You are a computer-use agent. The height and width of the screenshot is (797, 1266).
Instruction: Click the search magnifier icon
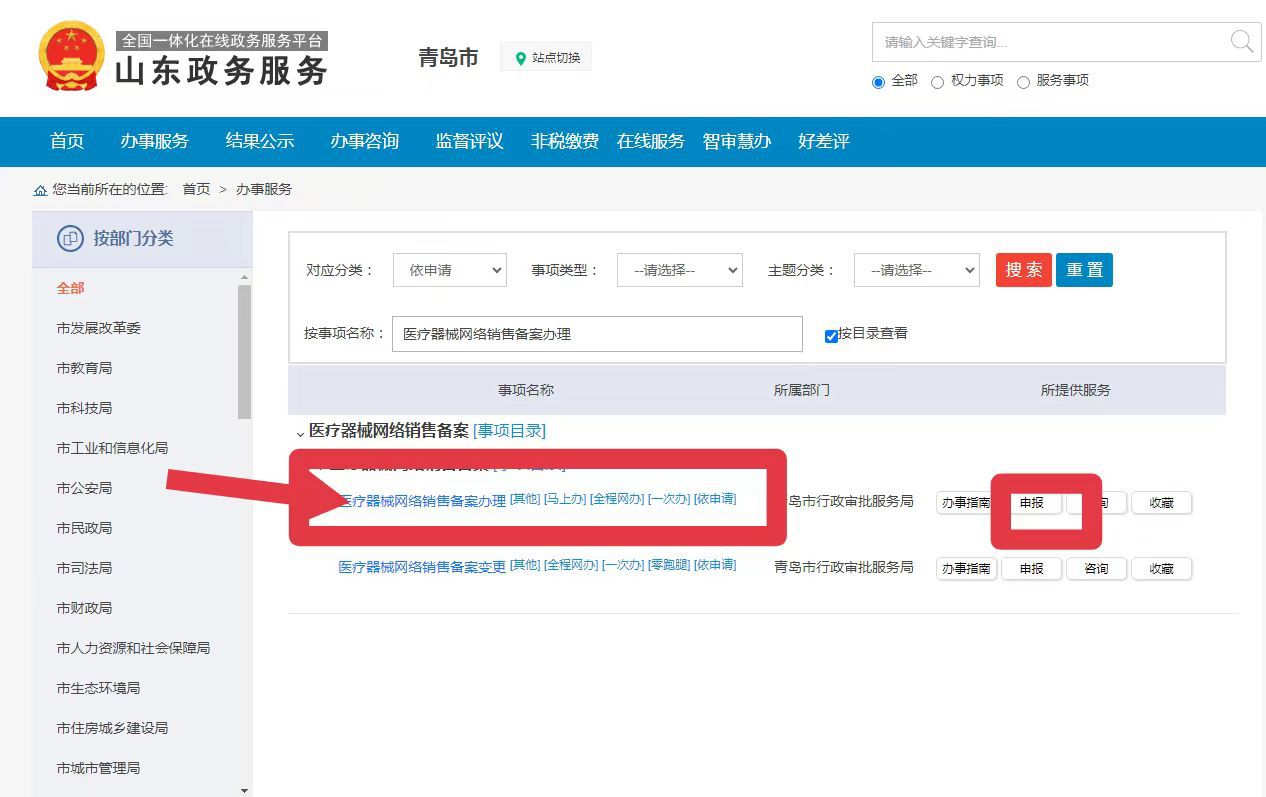tap(1241, 42)
